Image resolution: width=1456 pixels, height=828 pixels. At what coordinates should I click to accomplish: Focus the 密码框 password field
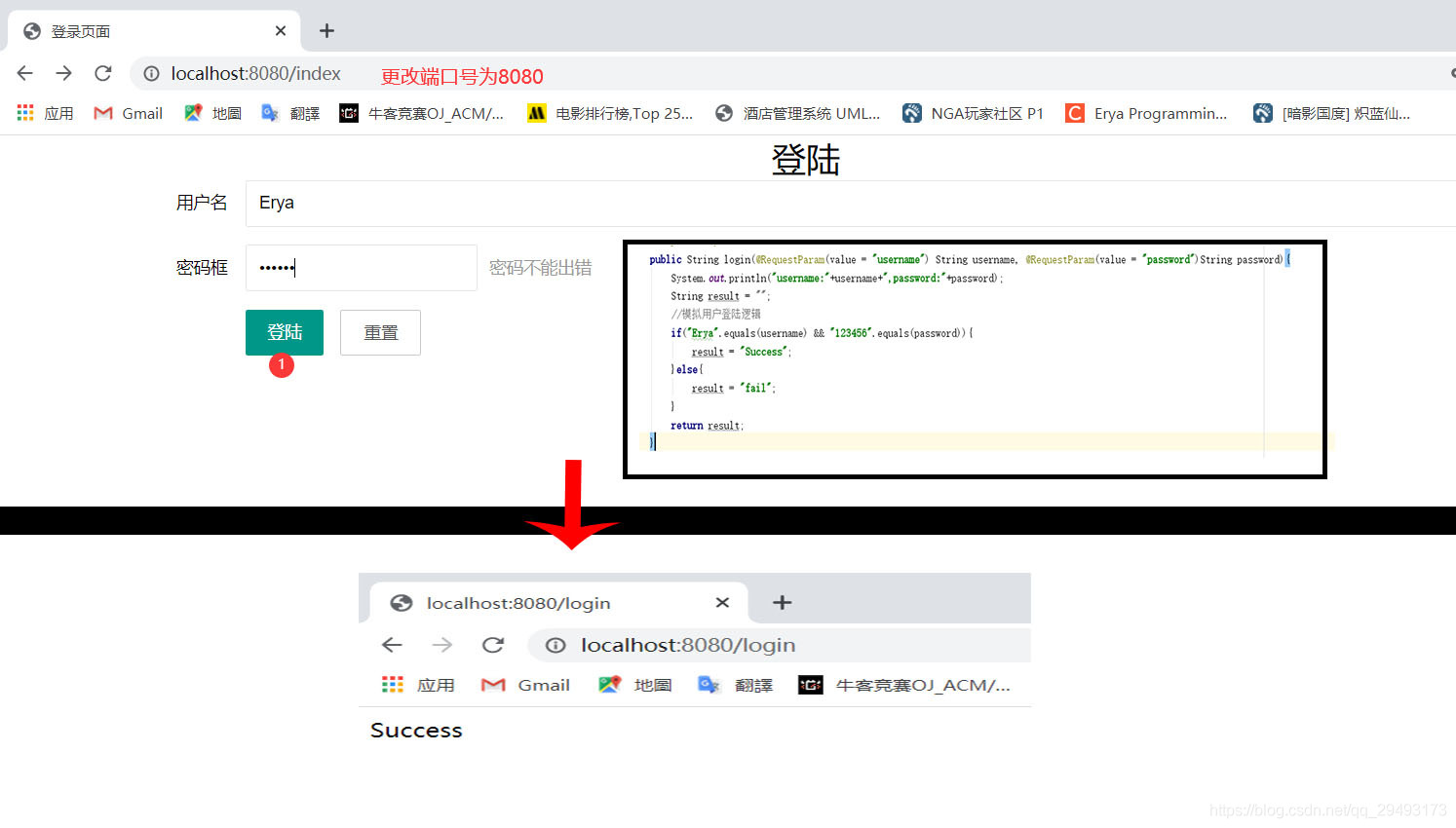point(362,268)
